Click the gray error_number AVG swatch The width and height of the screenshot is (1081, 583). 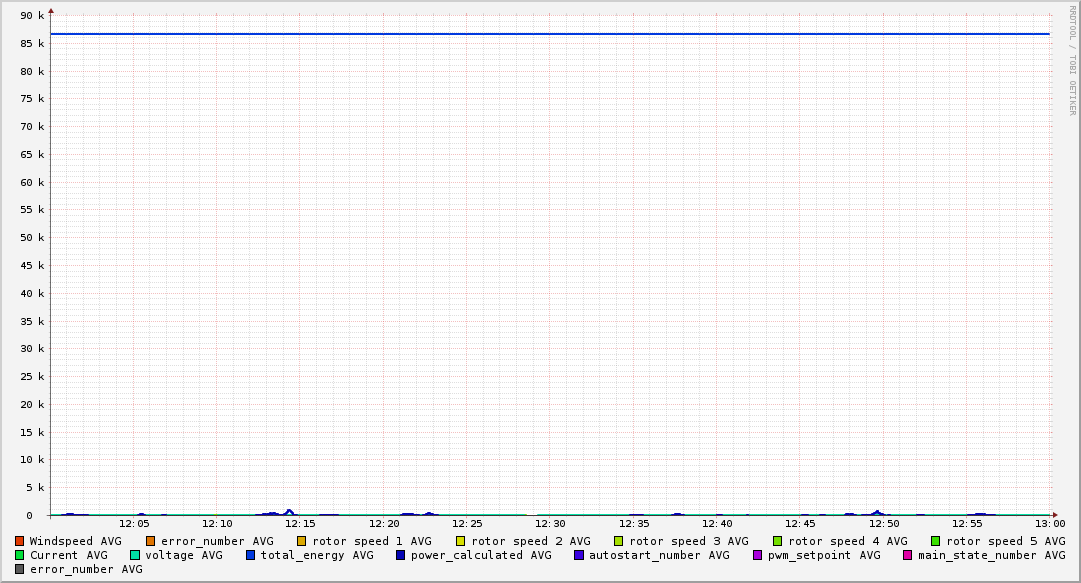(x=19, y=569)
